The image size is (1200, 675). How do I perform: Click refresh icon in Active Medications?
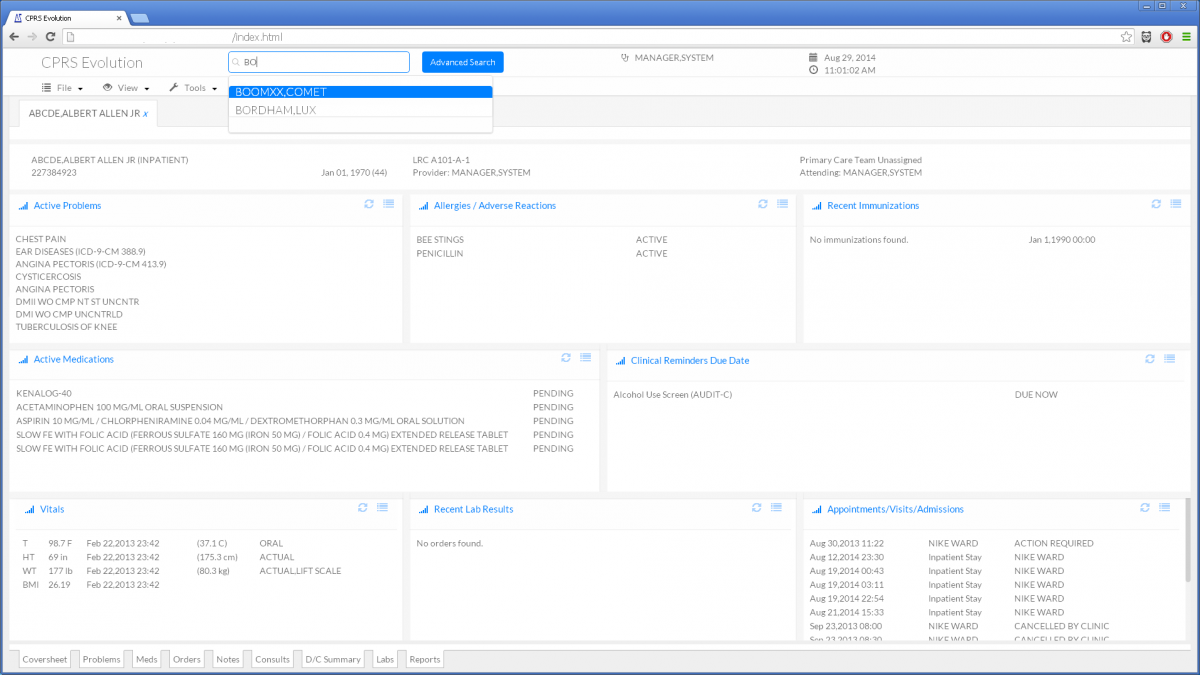566,358
